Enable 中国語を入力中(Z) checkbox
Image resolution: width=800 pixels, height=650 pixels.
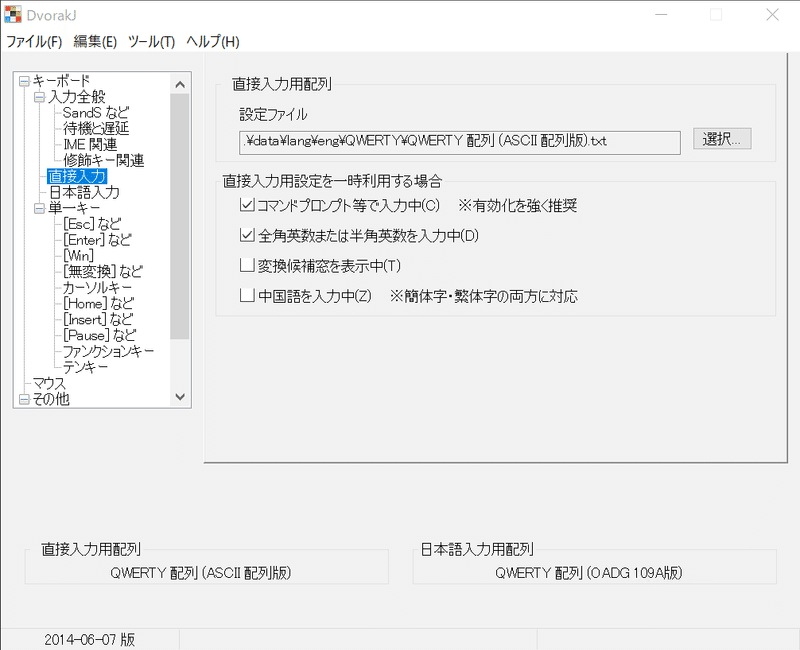[x=247, y=296]
